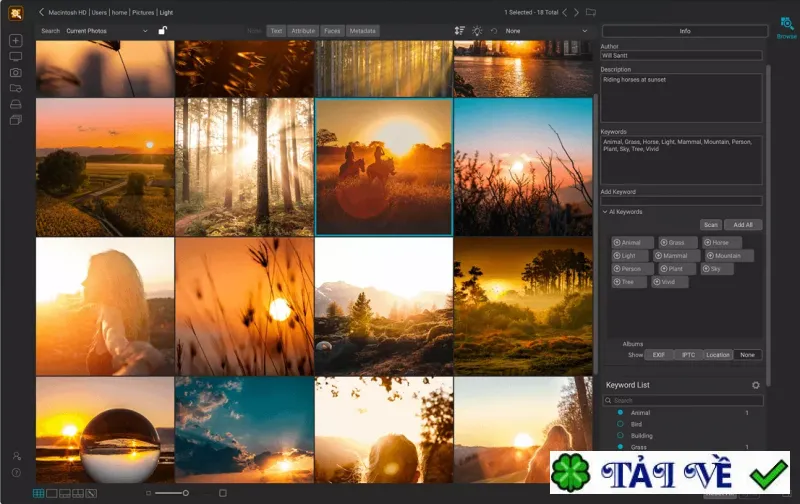
Task: Open the None preset dropdown
Action: 546,31
